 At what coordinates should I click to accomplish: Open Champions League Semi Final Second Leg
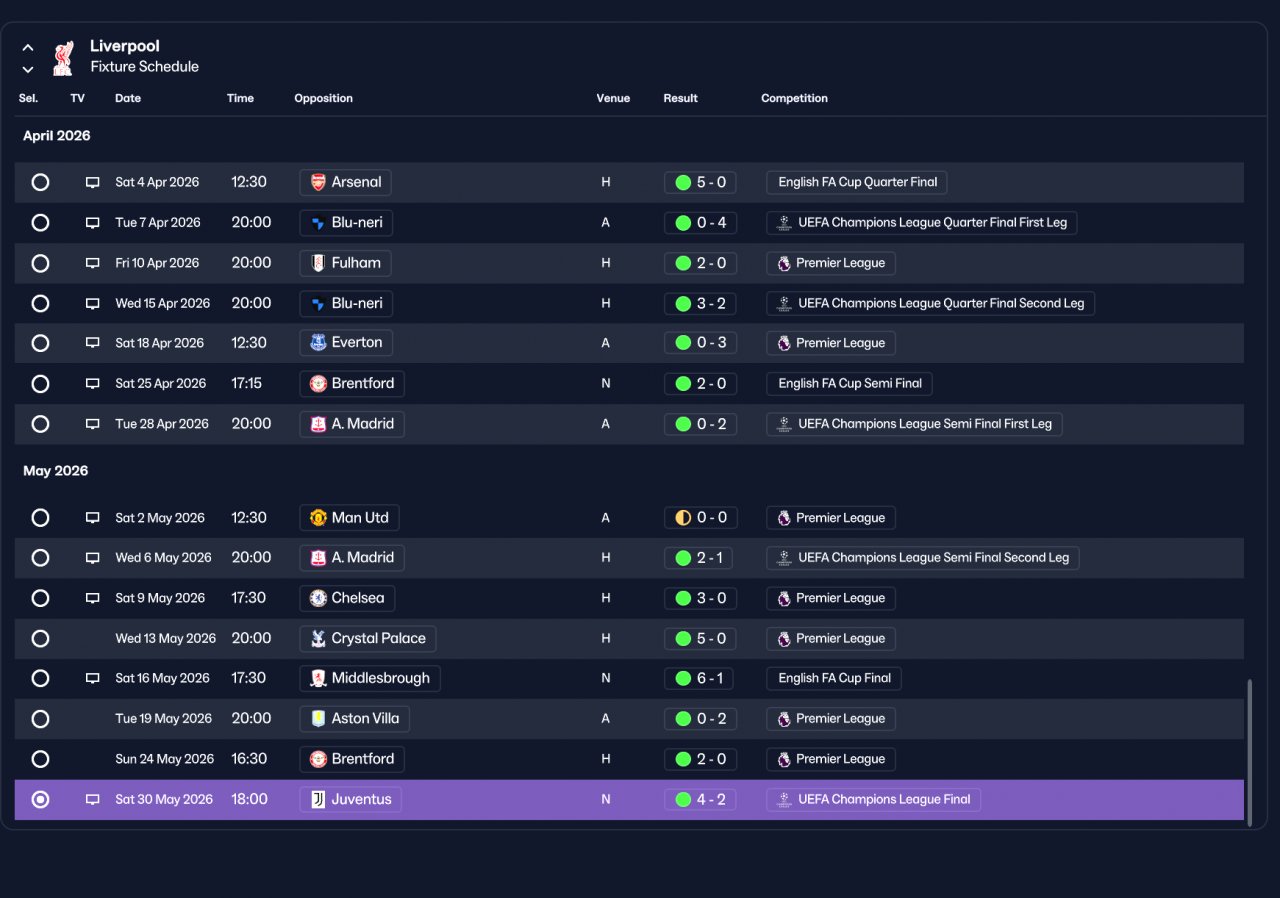point(923,558)
